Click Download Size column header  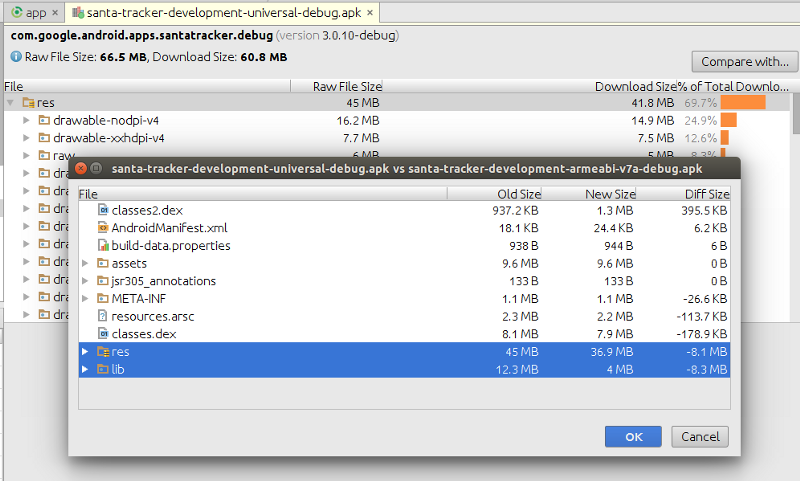tap(530, 86)
